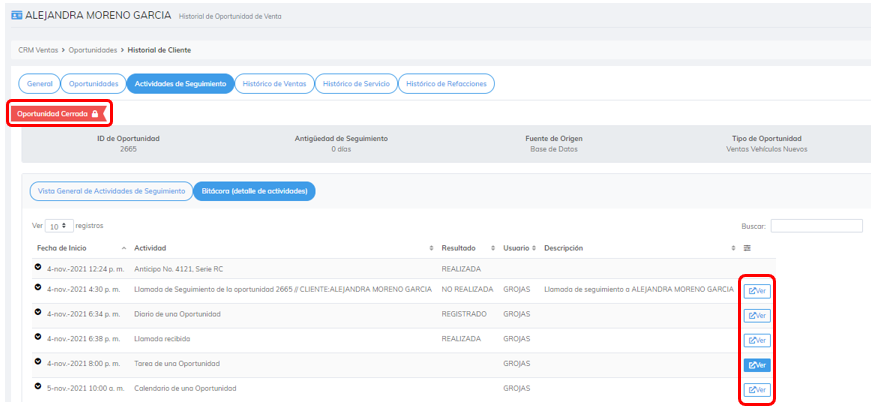Select Vista General de Actividades de Seguimiento
The image size is (871, 409).
click(111, 191)
